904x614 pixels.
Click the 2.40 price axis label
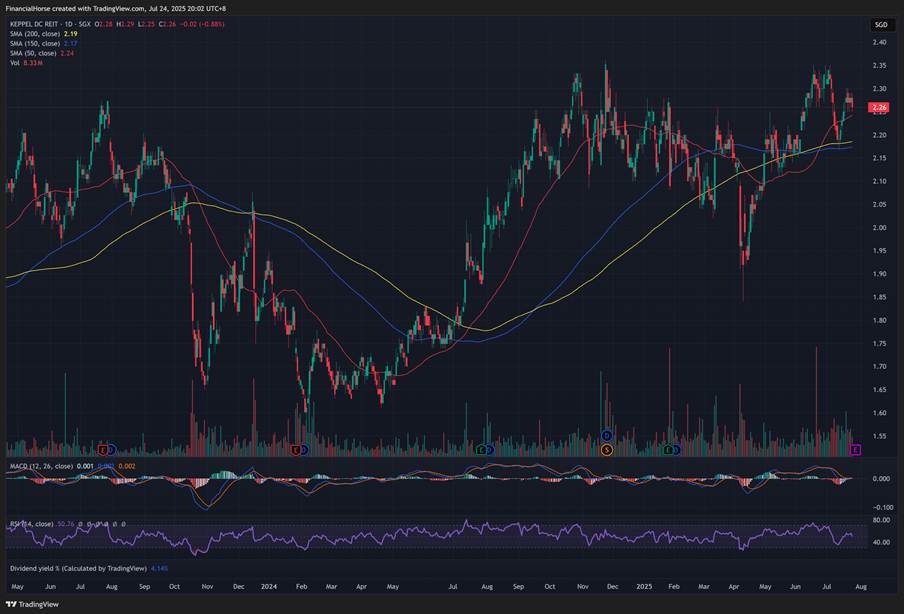pyautogui.click(x=879, y=43)
